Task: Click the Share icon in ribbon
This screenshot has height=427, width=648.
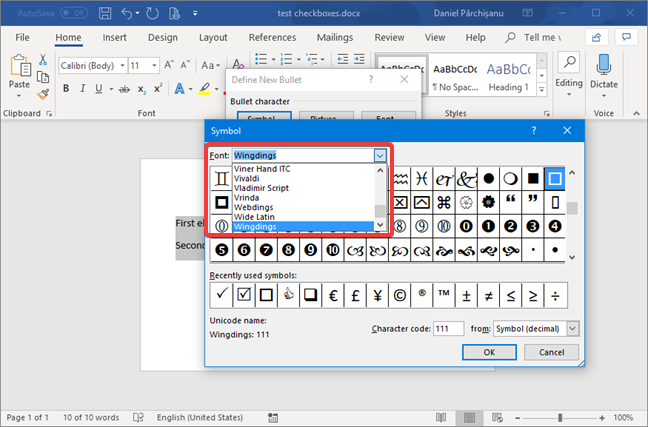Action: (596, 38)
